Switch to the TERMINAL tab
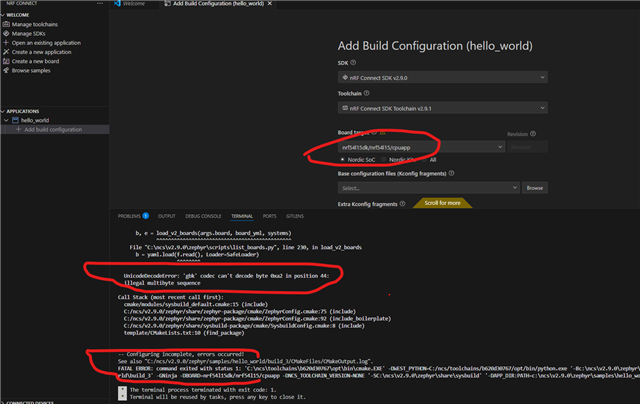Viewport: 640px width, 404px height. coord(242,216)
